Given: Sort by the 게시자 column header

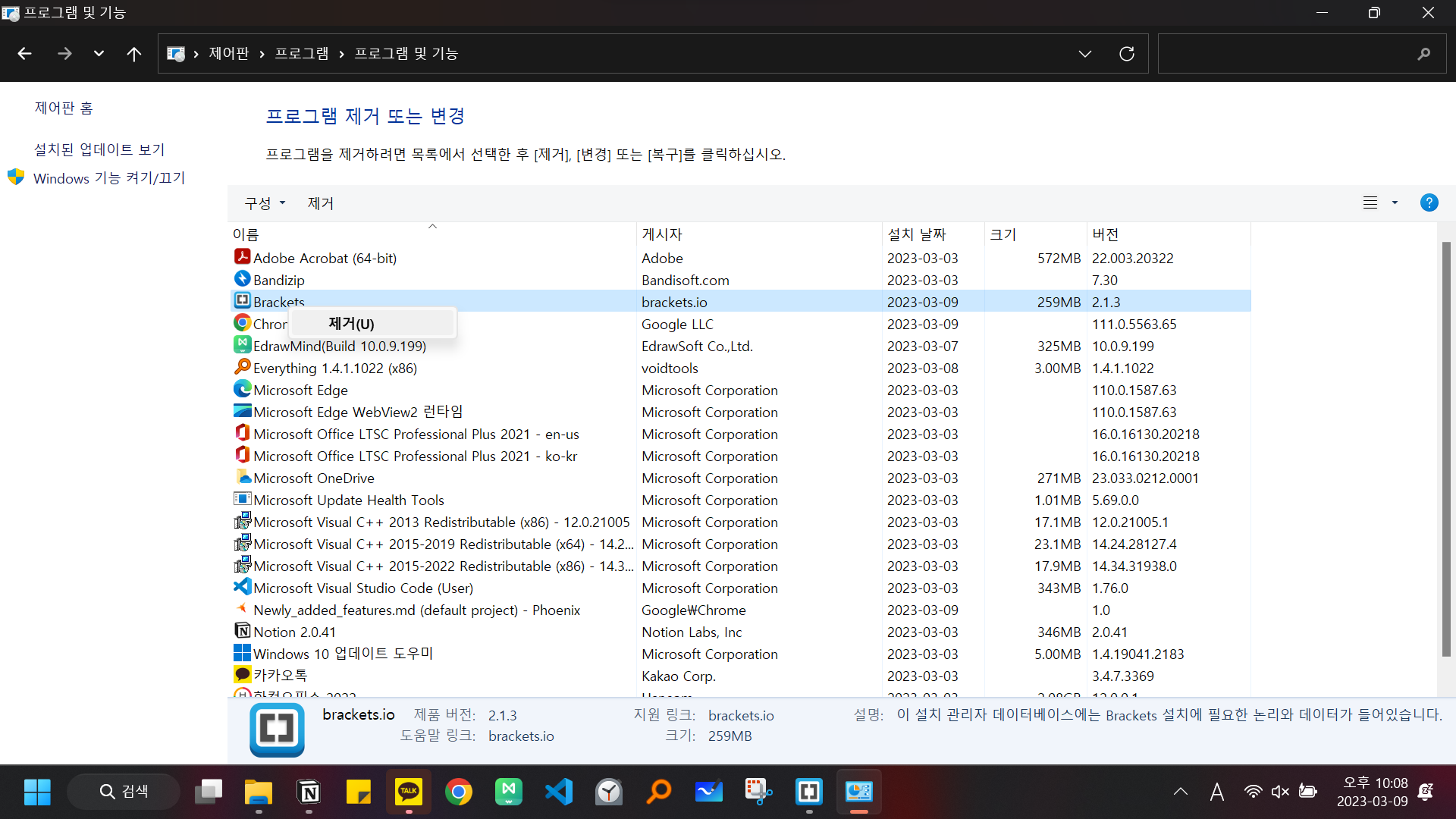Looking at the screenshot, I should (x=759, y=234).
